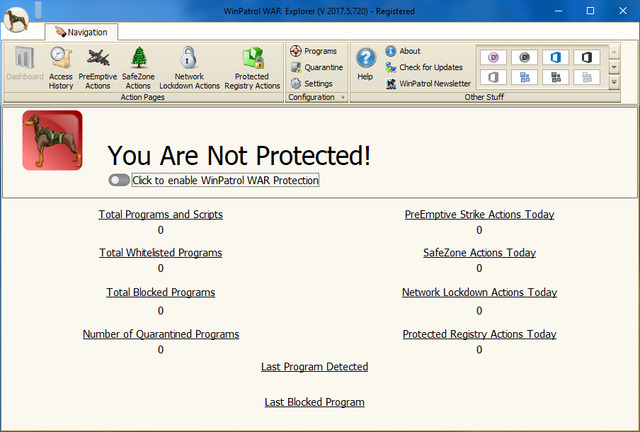Click count under Number of Quarantined Programs
The height and width of the screenshot is (432, 640).
161,350
